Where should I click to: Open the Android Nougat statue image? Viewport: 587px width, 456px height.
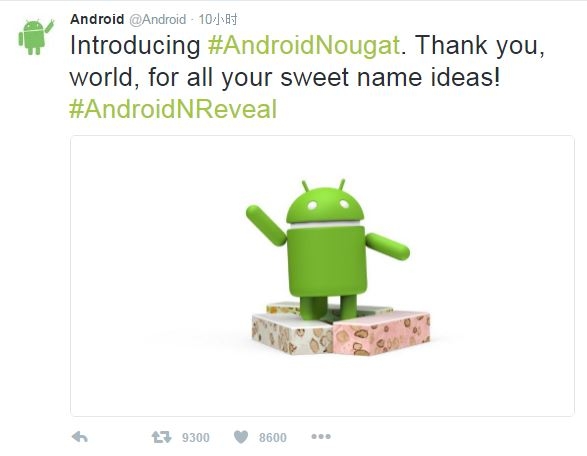pos(322,276)
